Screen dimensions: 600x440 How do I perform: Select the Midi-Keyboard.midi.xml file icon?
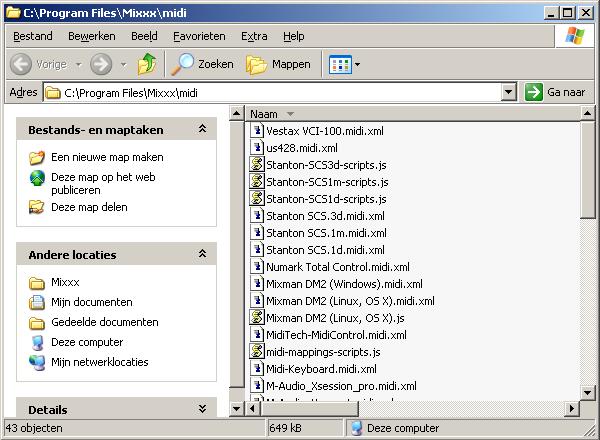pyautogui.click(x=257, y=368)
